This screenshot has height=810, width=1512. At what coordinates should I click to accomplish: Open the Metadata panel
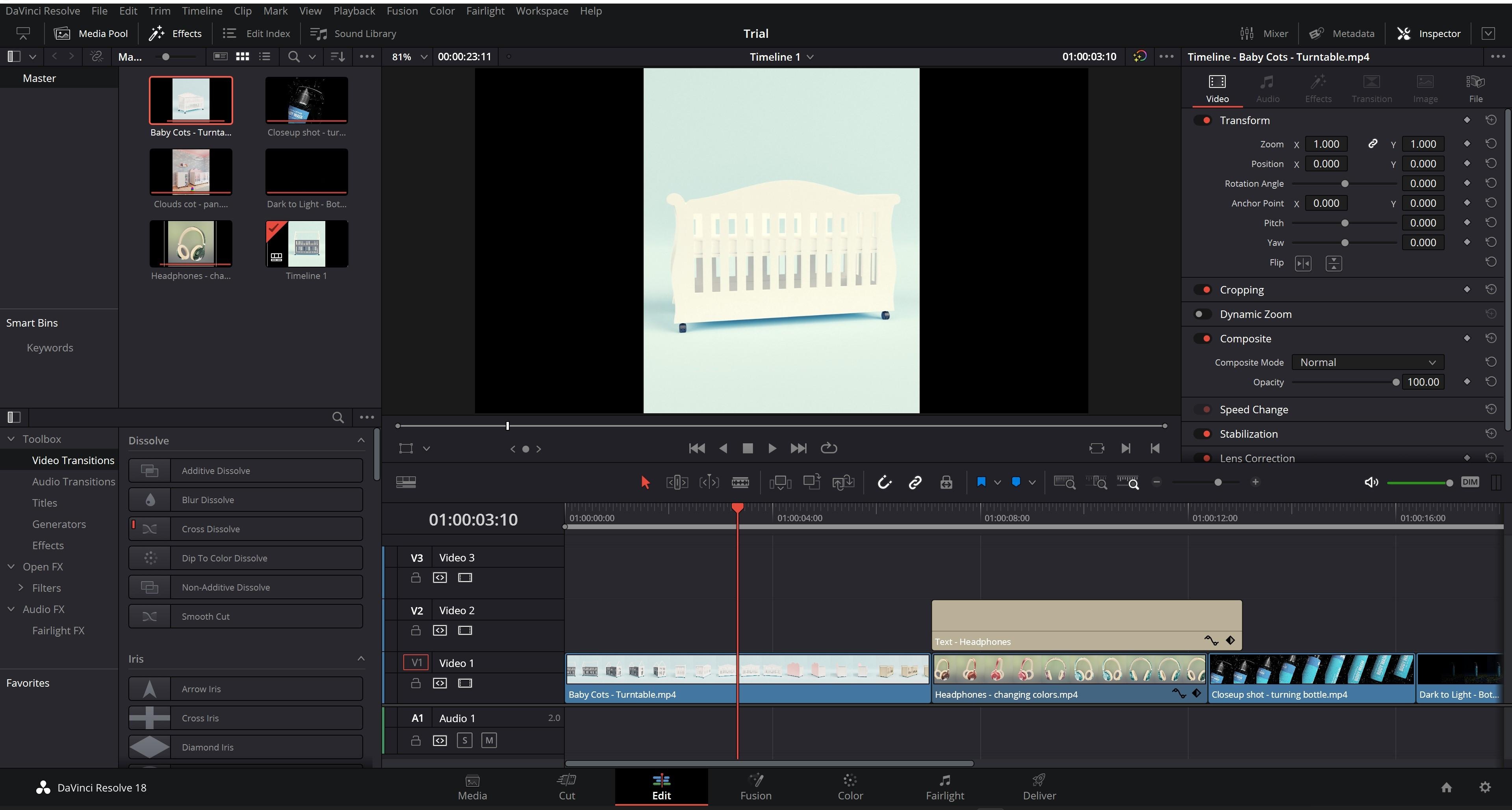pyautogui.click(x=1342, y=33)
